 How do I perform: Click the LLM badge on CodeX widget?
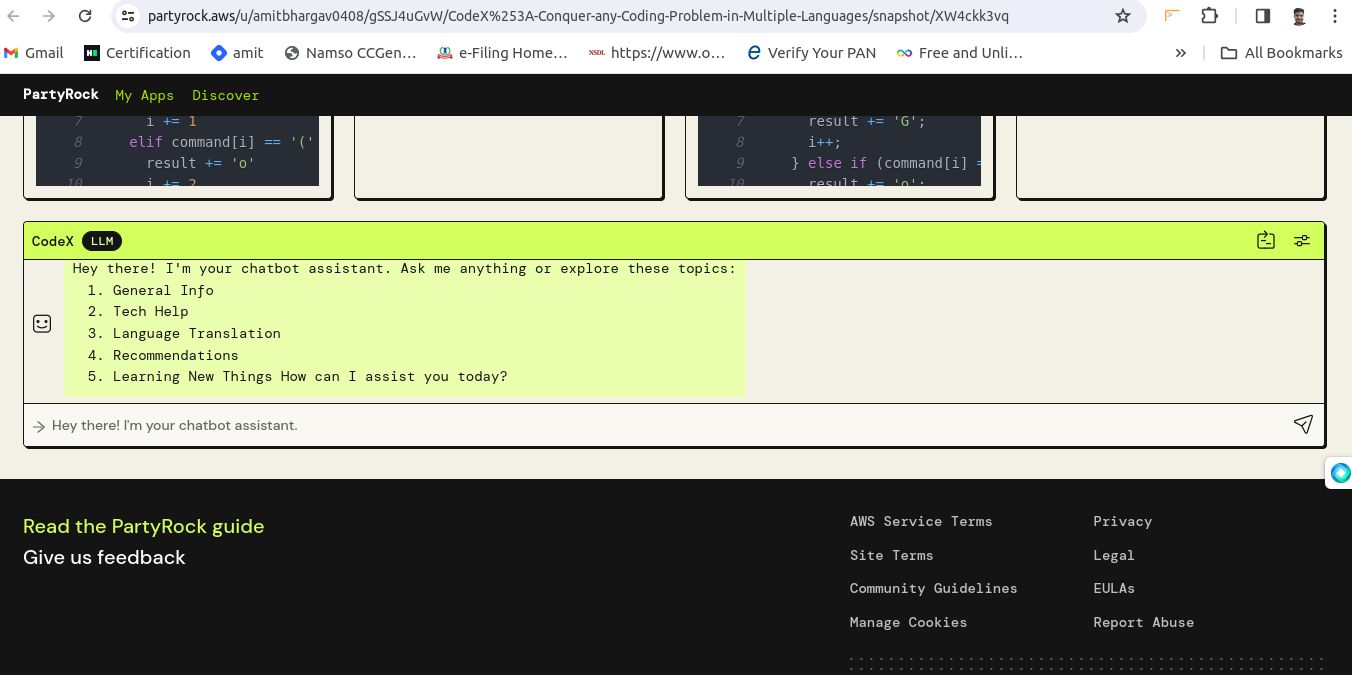(102, 241)
